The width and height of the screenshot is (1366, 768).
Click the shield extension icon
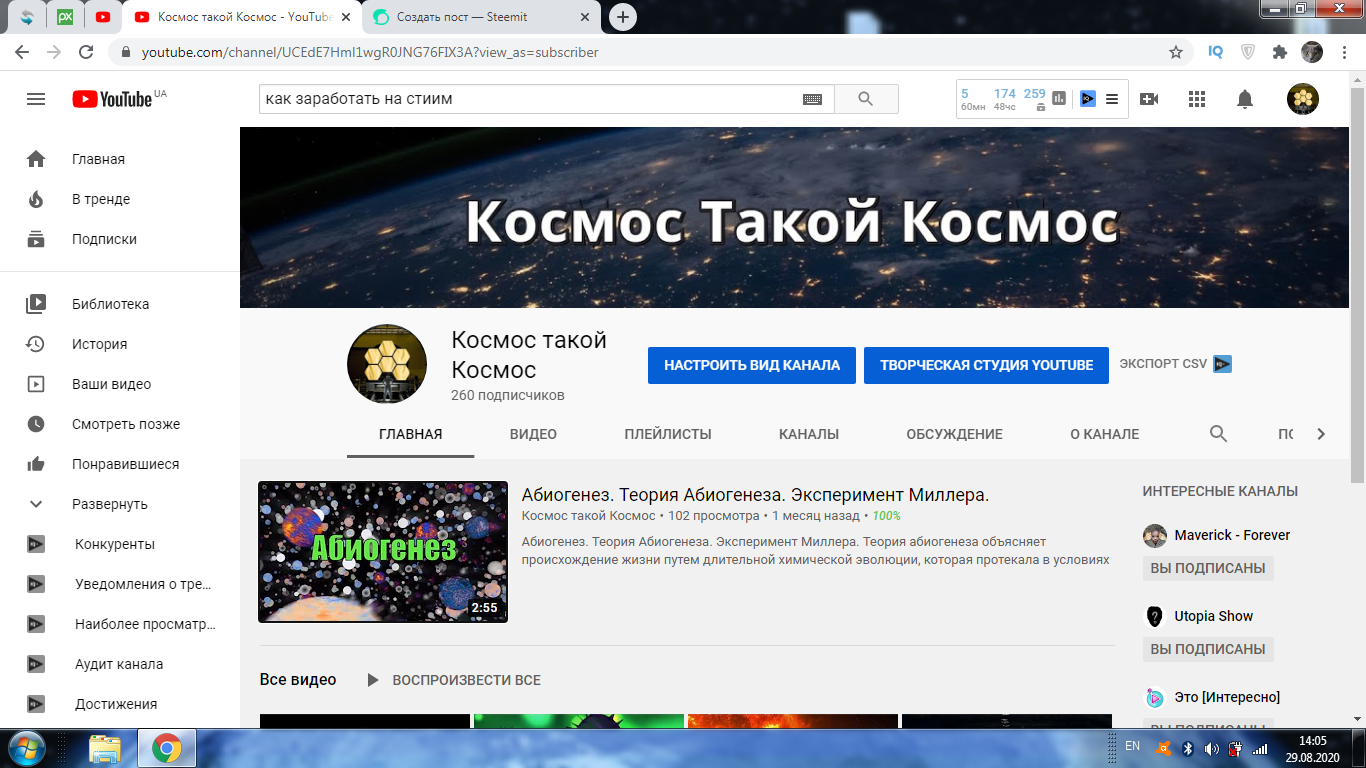point(1248,52)
